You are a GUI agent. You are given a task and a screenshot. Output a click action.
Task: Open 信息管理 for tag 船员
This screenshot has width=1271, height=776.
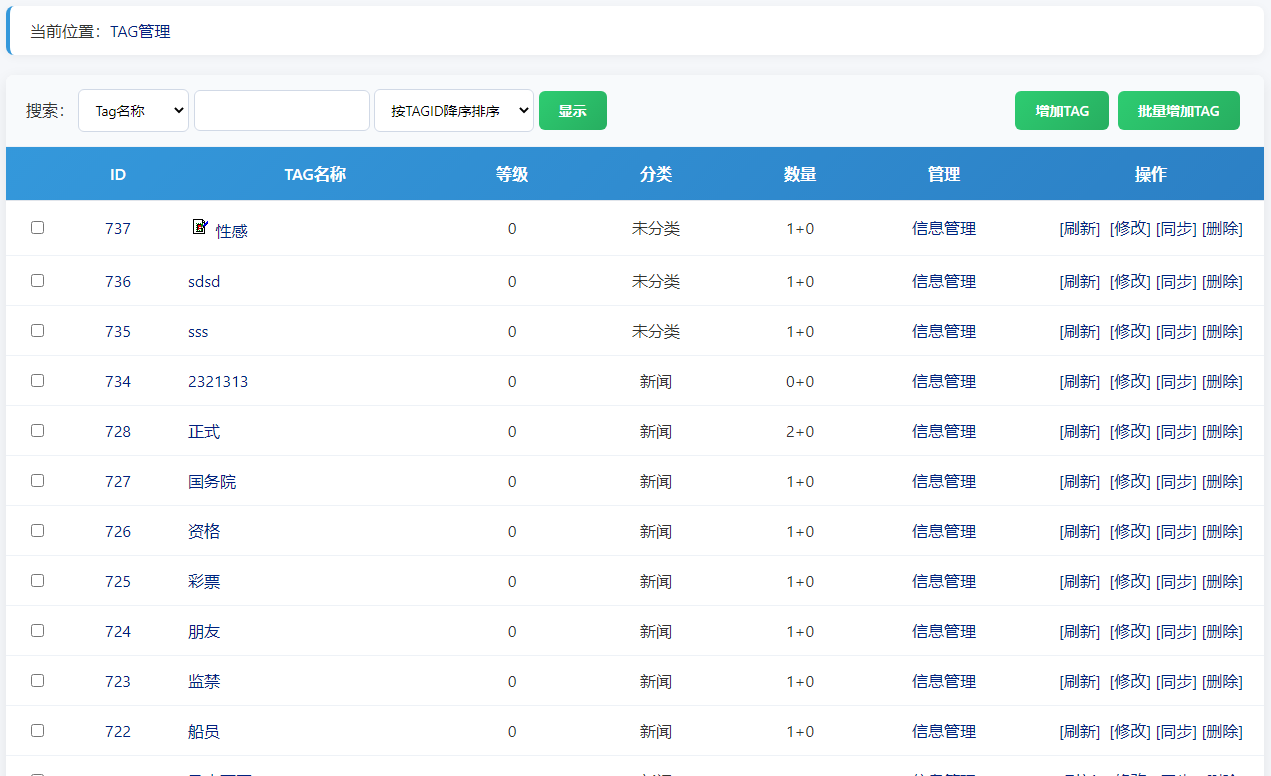[x=943, y=730]
